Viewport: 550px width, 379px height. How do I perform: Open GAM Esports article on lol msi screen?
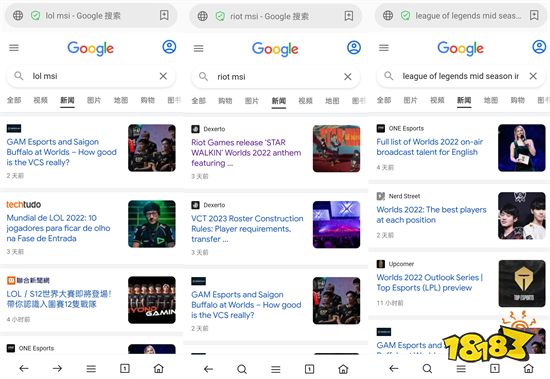pyautogui.click(x=61, y=152)
